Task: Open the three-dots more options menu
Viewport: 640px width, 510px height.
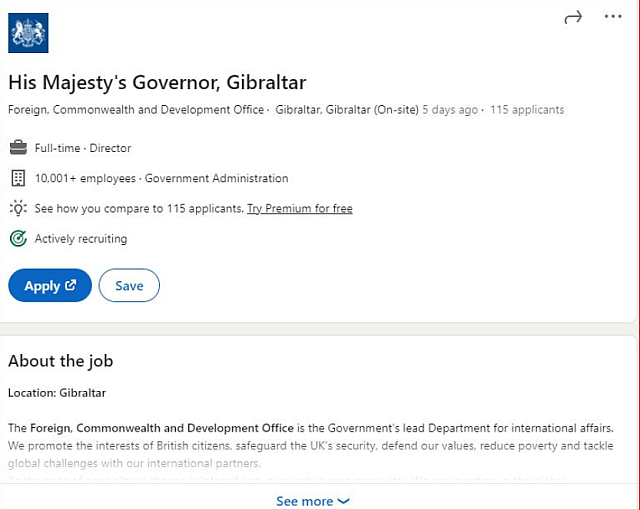Action: [613, 17]
